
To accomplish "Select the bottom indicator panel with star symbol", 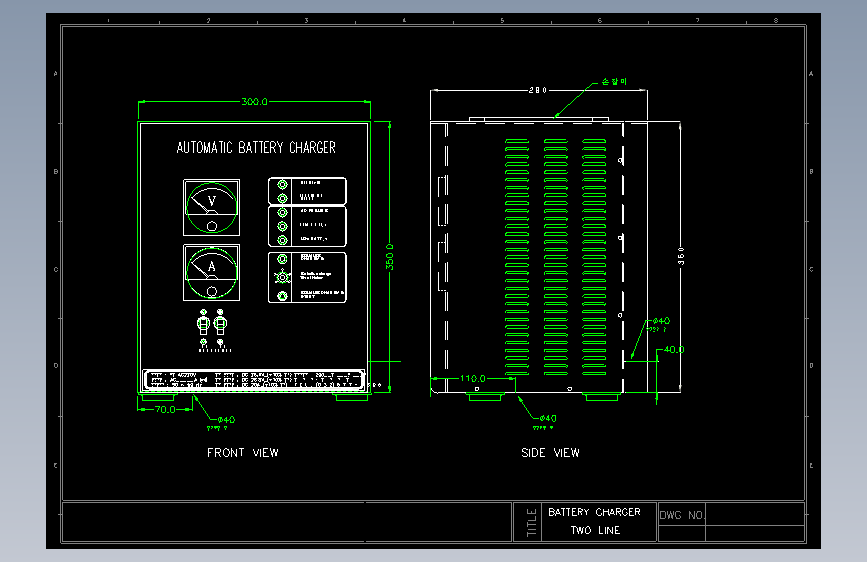I will point(307,277).
